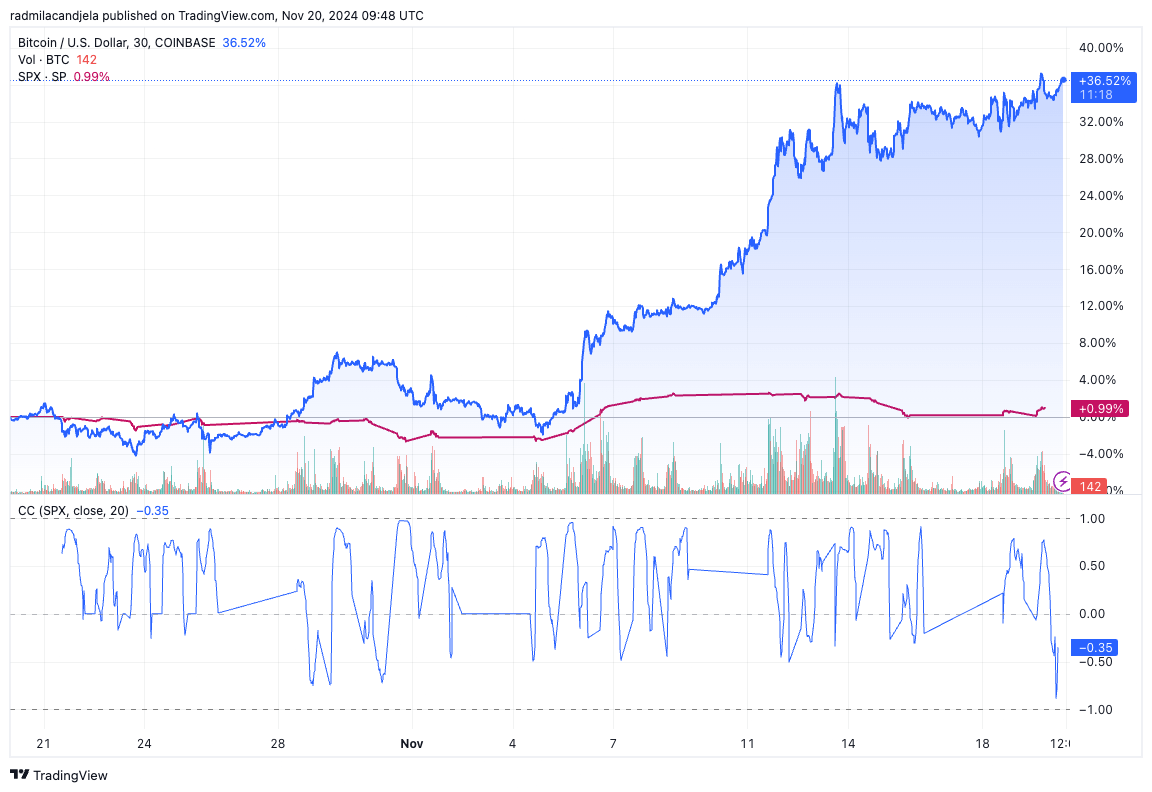Click the 0.99% value next to SPX · SP
This screenshot has height=792, width=1152.
pyautogui.click(x=91, y=76)
